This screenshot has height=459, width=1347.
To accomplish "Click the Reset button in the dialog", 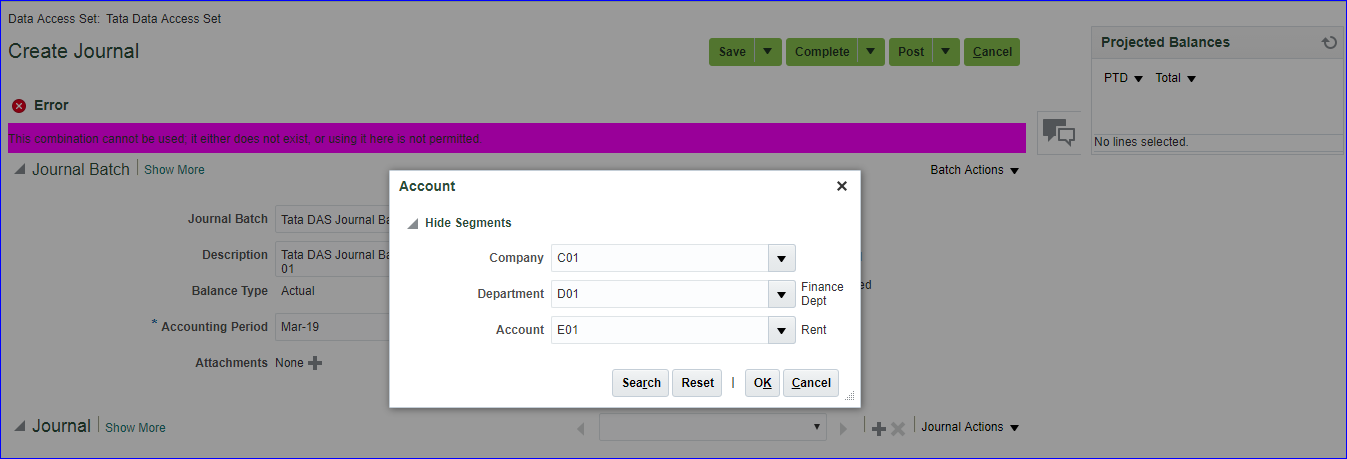I will [697, 383].
